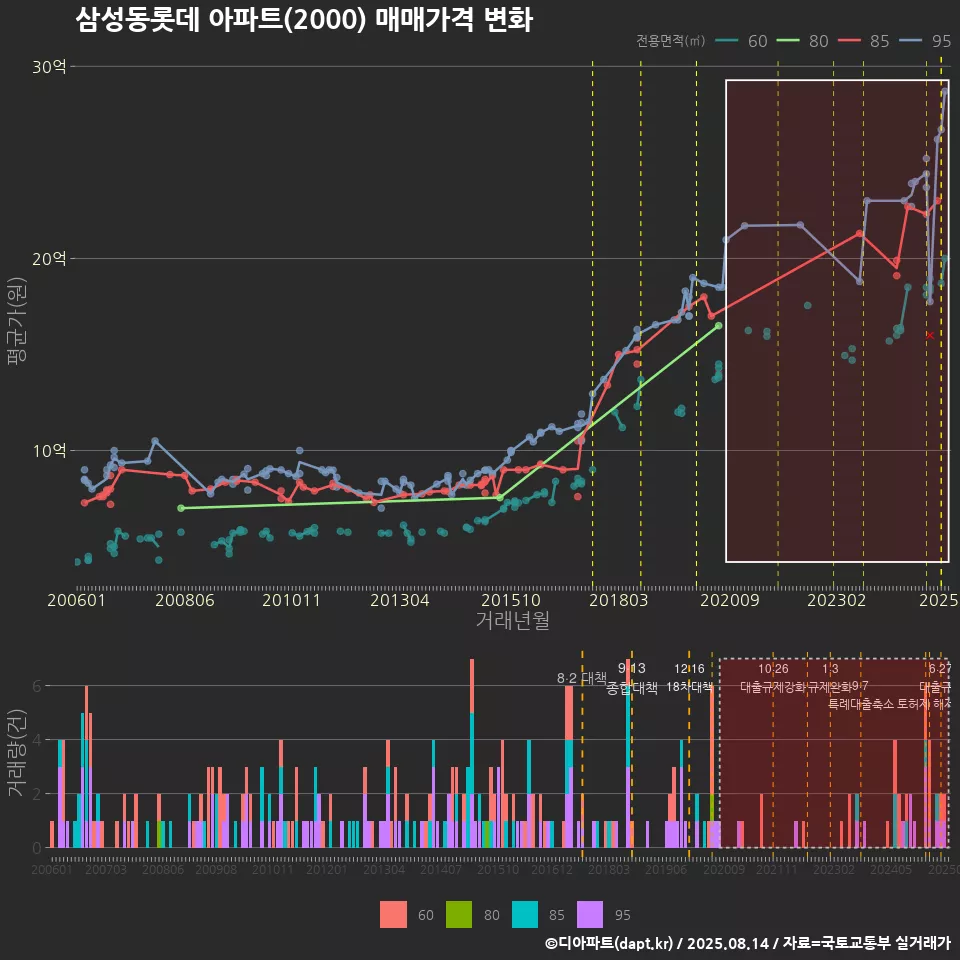The width and height of the screenshot is (960, 960).
Task: Select the red 85 line entry in top legend
Action: click(x=864, y=41)
